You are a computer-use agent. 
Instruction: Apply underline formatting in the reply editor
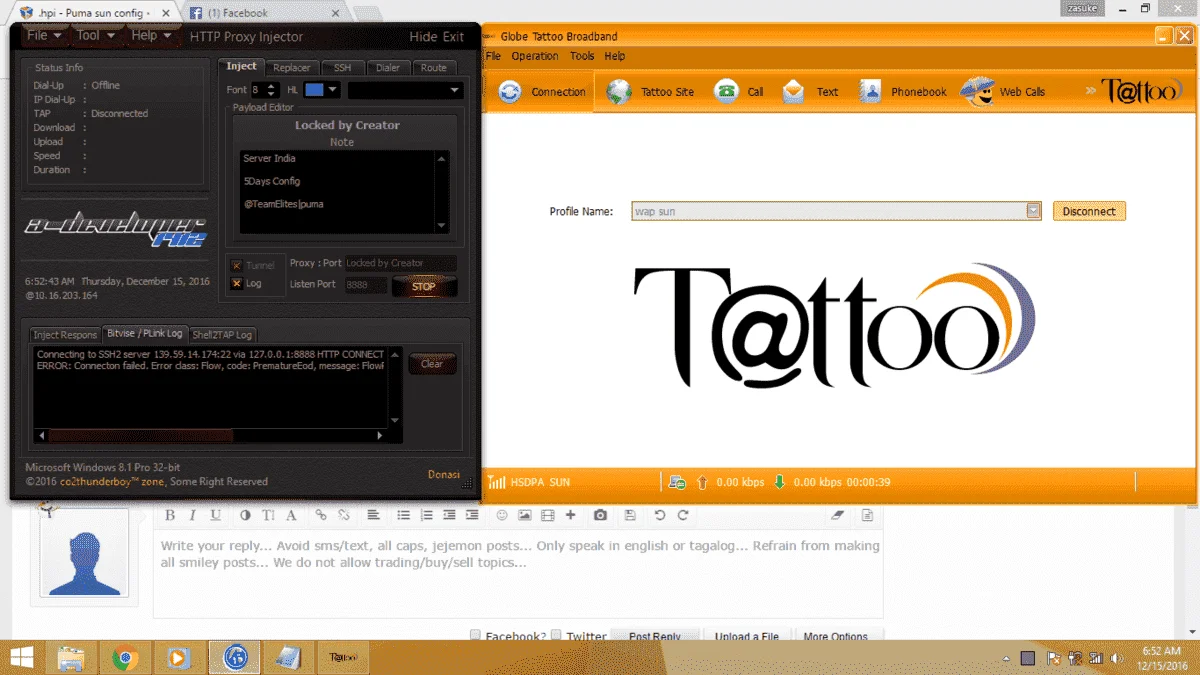pyautogui.click(x=216, y=515)
